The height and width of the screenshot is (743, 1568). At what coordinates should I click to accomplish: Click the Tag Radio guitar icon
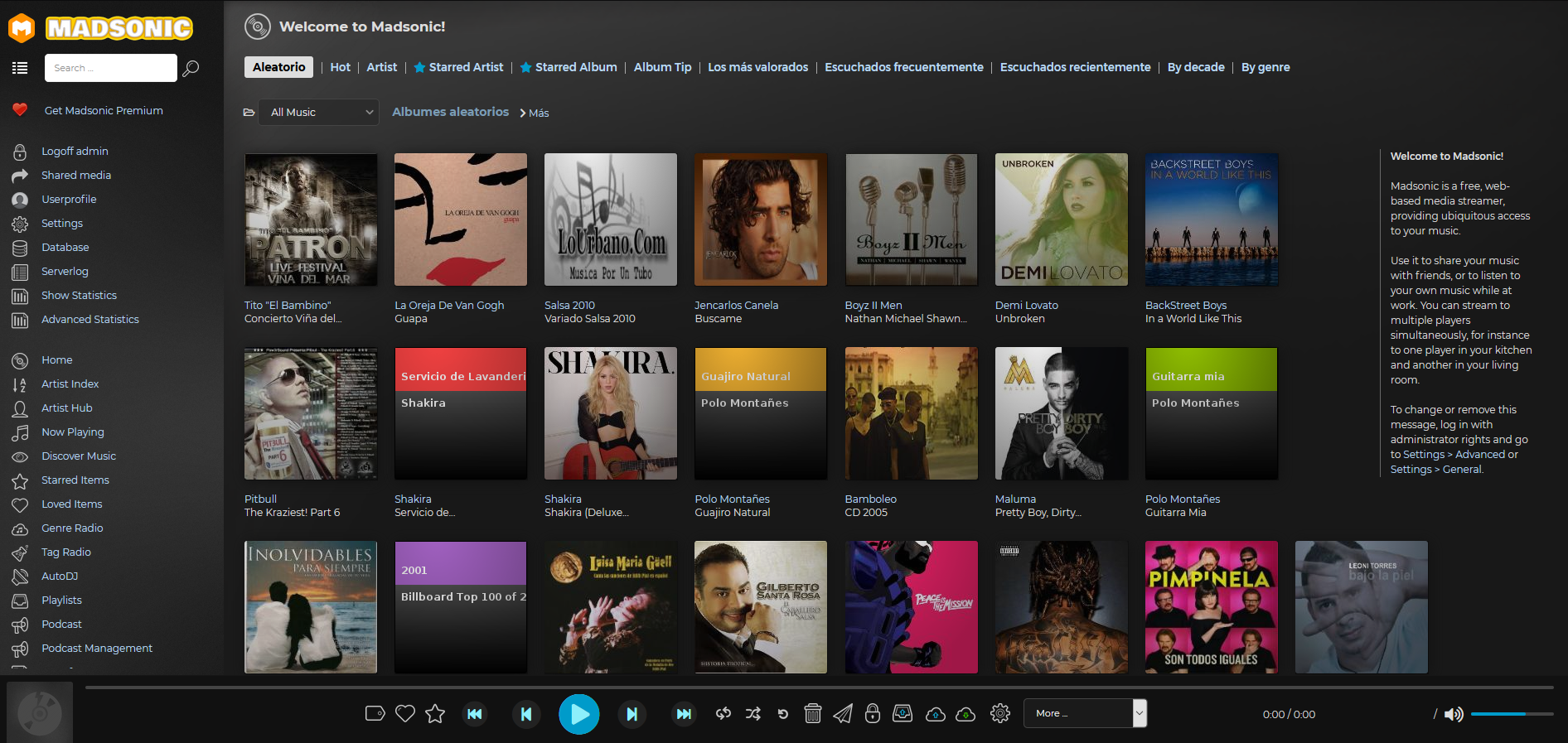(20, 552)
